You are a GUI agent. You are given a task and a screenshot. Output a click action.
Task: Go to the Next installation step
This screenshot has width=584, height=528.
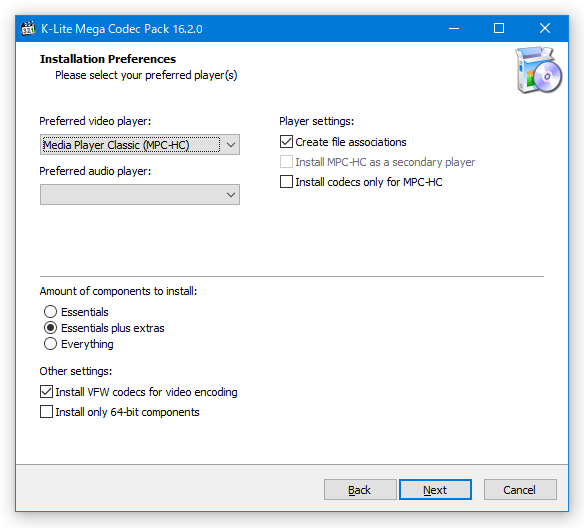click(435, 490)
